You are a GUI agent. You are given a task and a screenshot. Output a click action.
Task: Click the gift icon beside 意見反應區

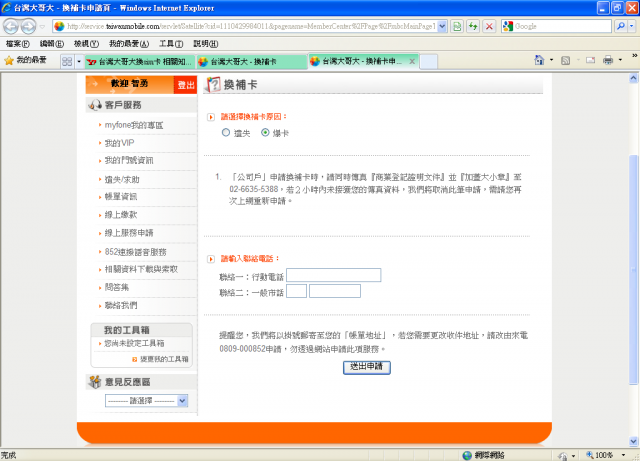[x=95, y=382]
